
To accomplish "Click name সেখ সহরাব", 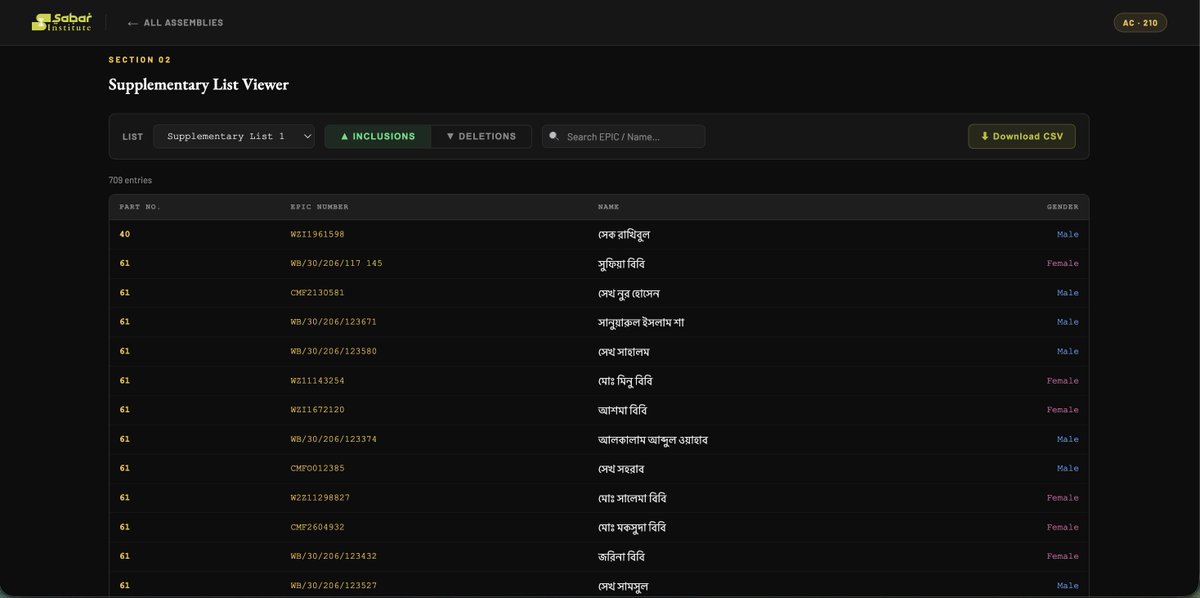I will (621, 468).
